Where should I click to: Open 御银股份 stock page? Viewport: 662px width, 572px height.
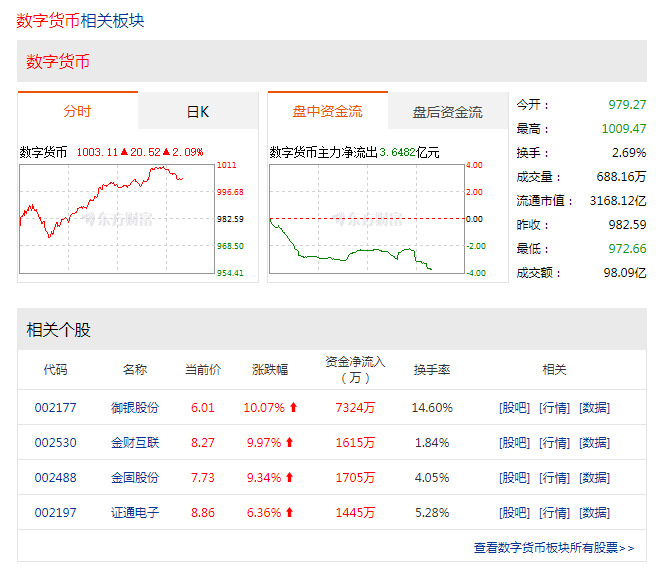(x=135, y=407)
